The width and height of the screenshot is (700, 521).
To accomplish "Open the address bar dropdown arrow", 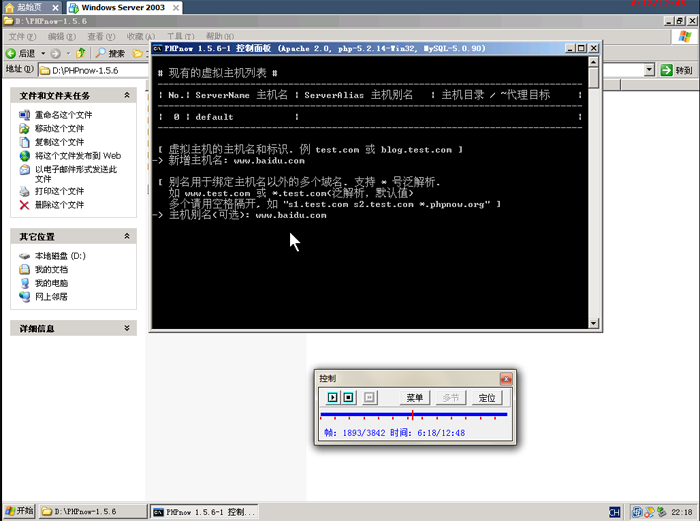I will point(650,70).
